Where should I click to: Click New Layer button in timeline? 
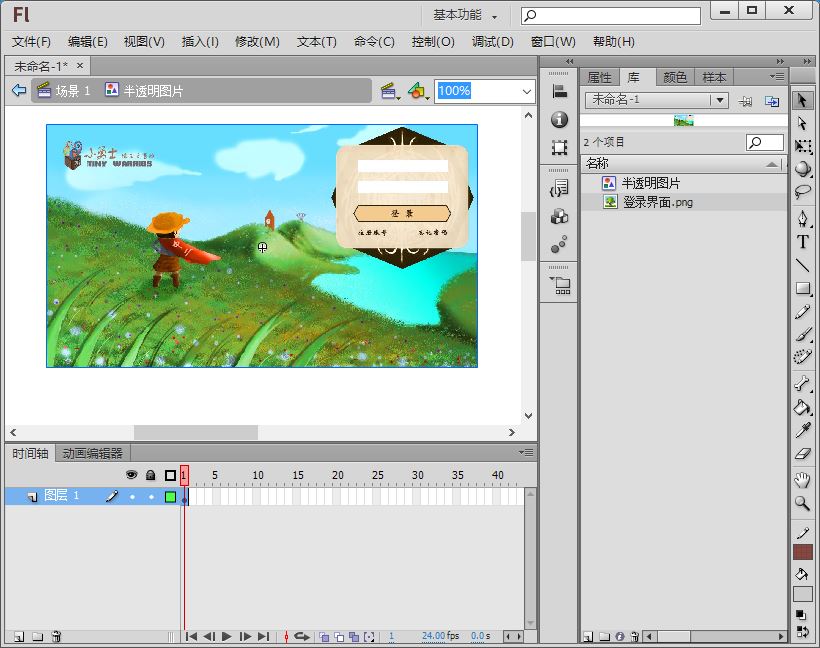(x=19, y=636)
